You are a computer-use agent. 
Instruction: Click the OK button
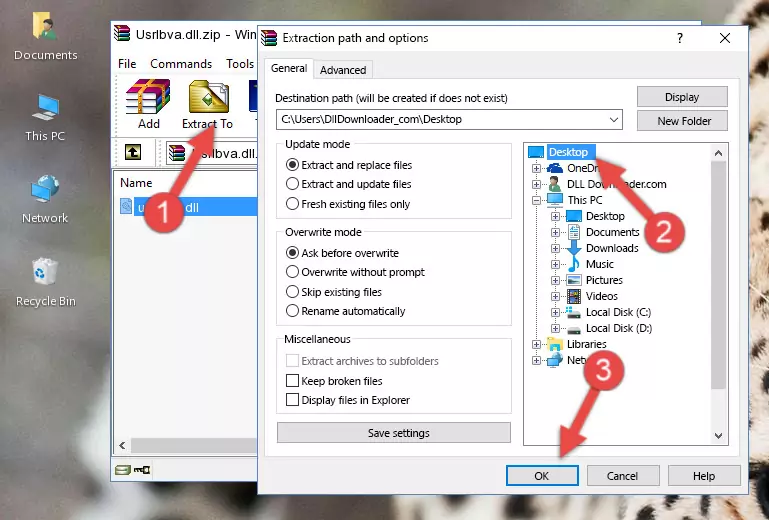pyautogui.click(x=542, y=476)
